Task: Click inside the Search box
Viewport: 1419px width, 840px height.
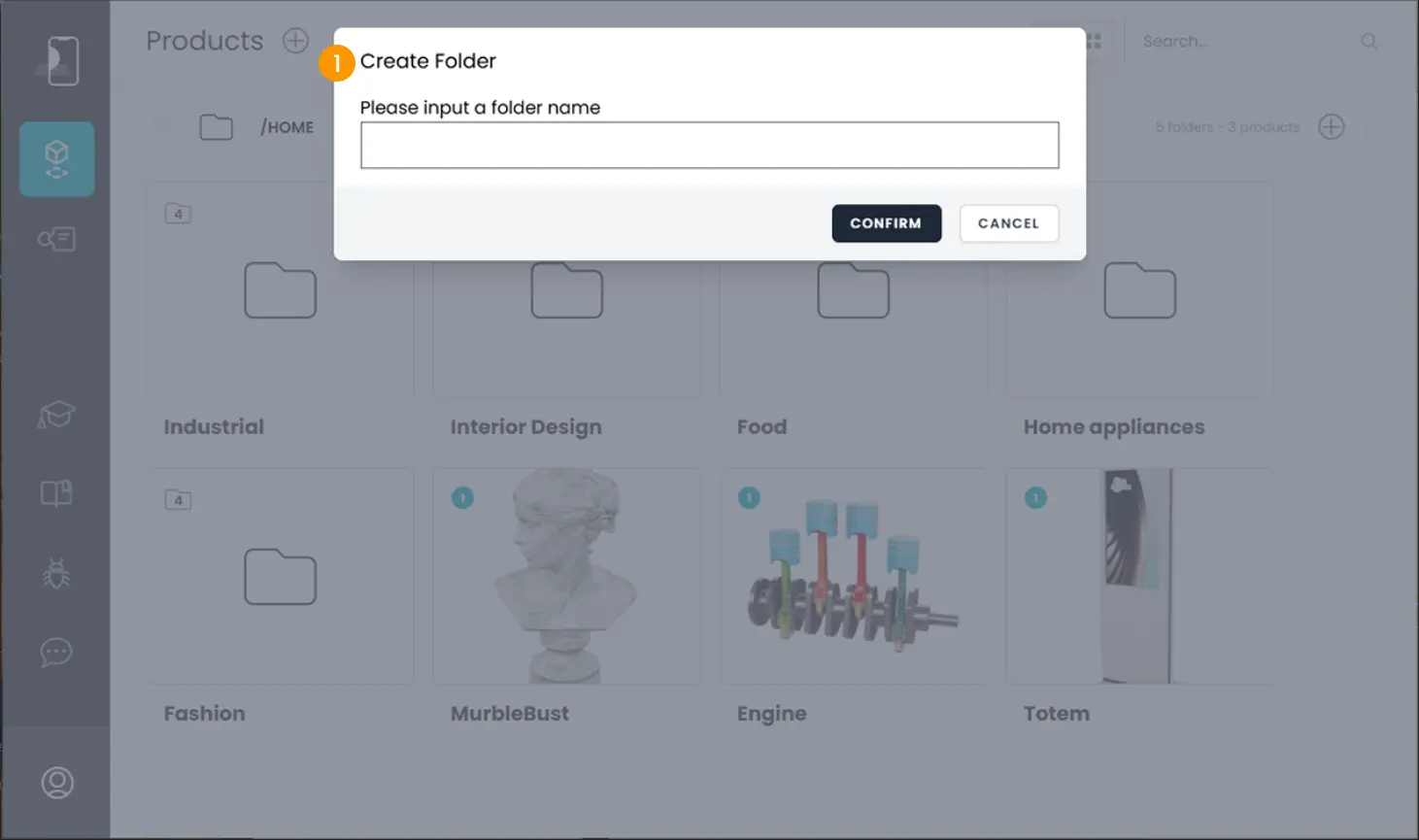Action: [x=1214, y=41]
